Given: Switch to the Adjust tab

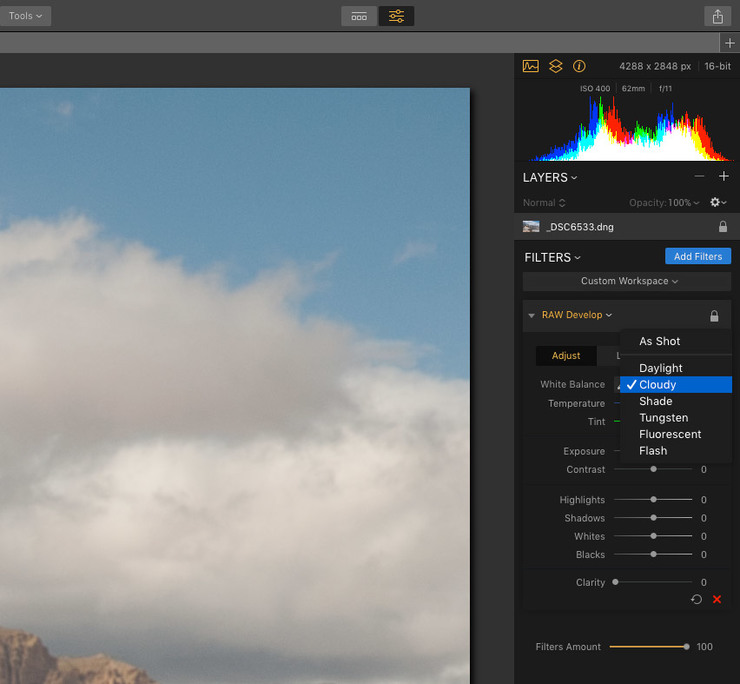Looking at the screenshot, I should pos(566,356).
